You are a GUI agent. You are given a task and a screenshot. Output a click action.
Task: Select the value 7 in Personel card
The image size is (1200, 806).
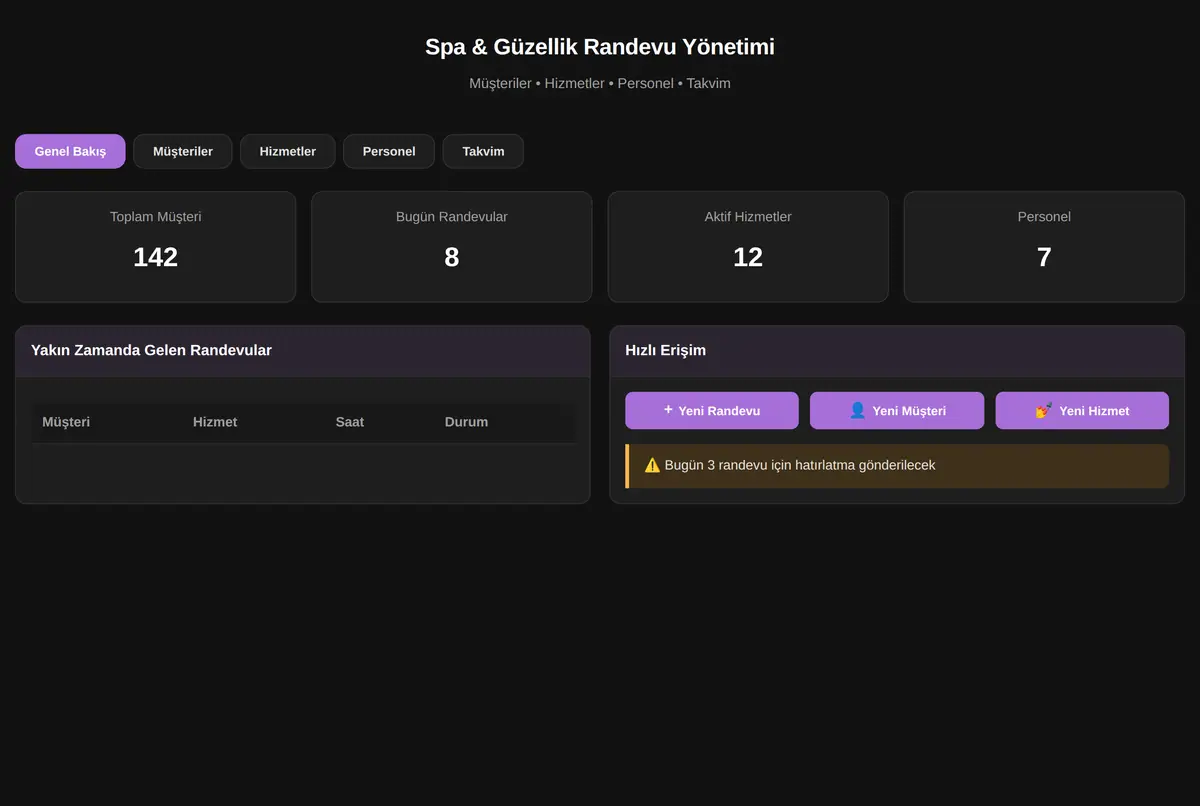1044,257
